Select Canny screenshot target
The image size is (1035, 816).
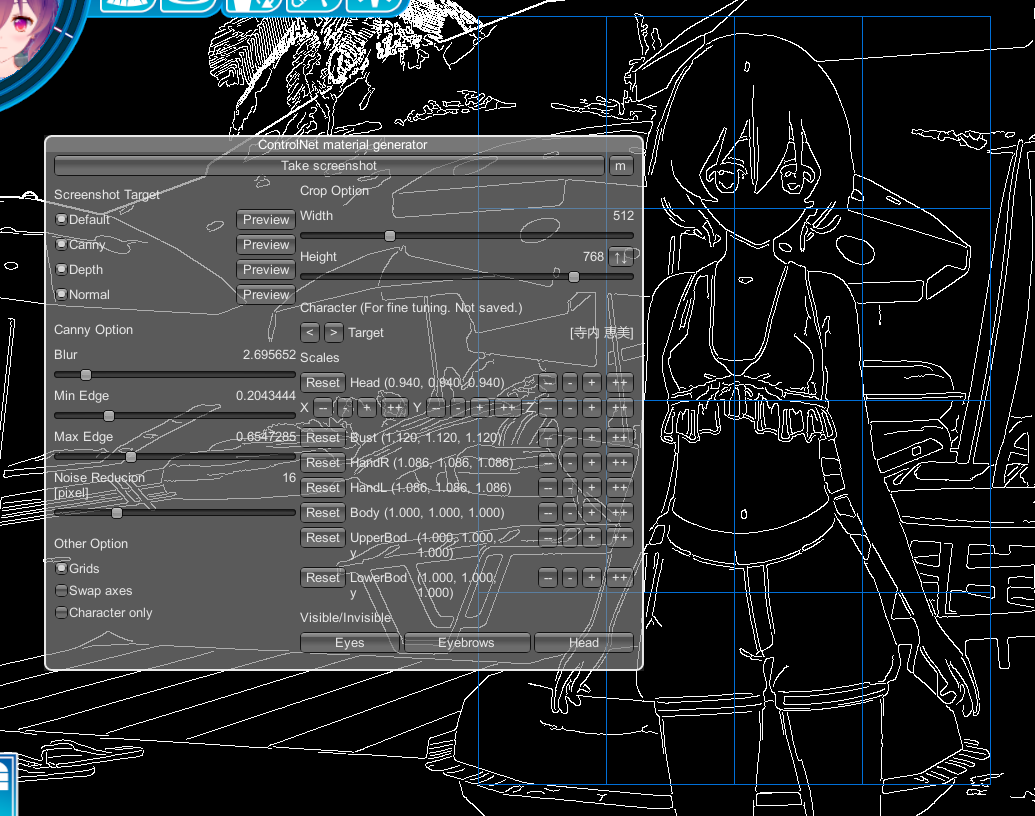click(61, 244)
